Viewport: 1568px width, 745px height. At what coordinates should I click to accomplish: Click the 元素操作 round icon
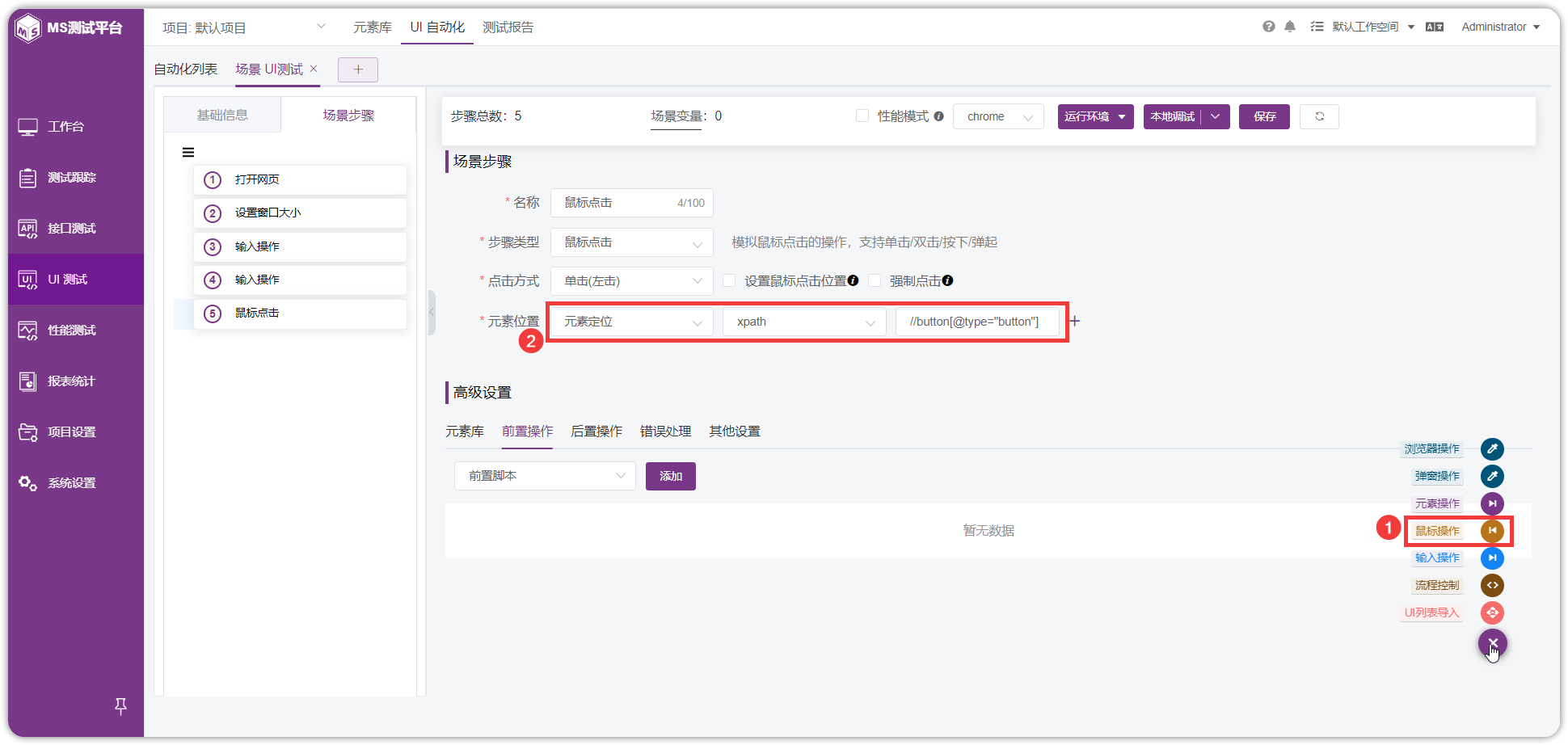(x=1492, y=503)
